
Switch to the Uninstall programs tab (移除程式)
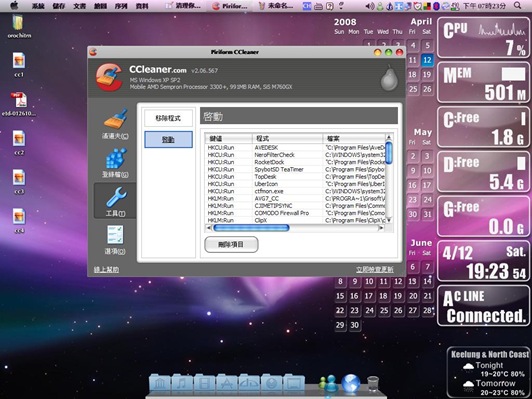(x=168, y=118)
